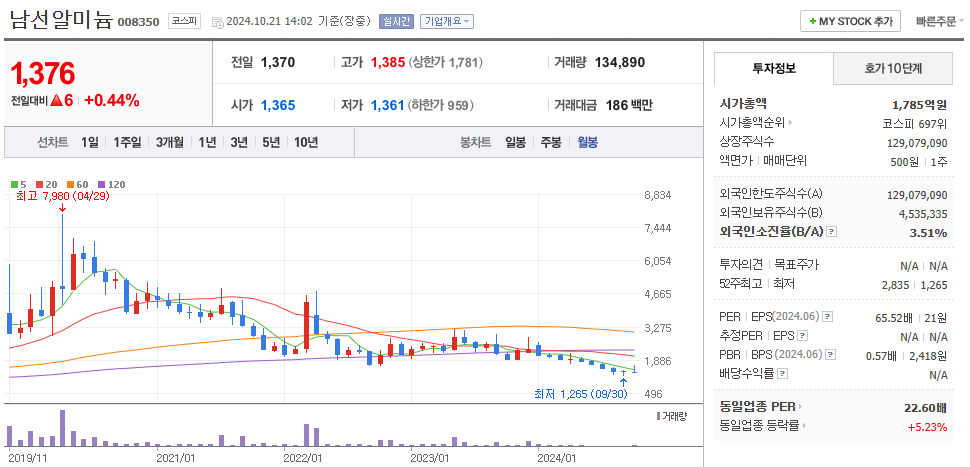Select the 5년 line chart period
970x467 pixels.
(x=271, y=142)
